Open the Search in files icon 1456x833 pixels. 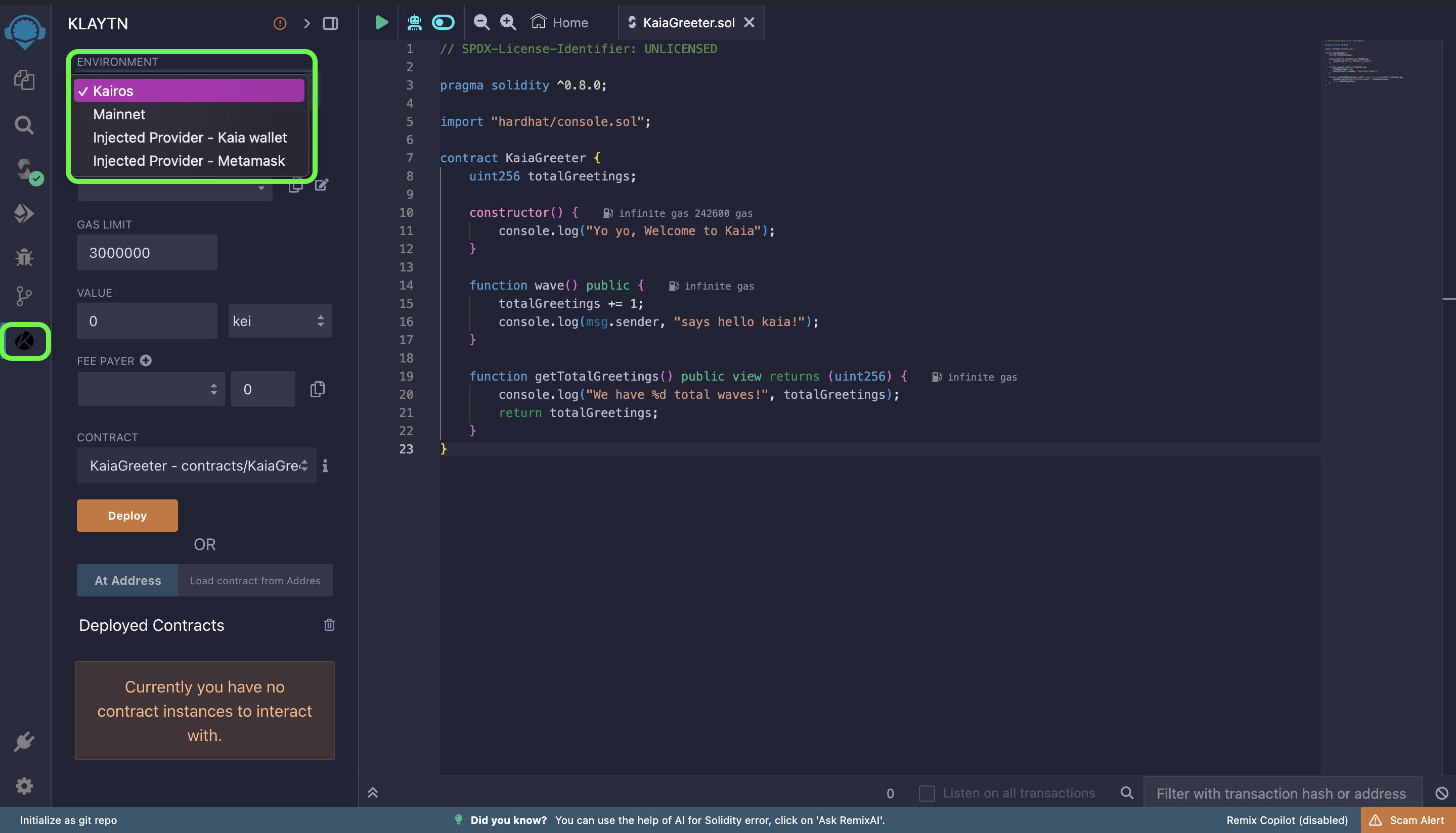tap(24, 125)
